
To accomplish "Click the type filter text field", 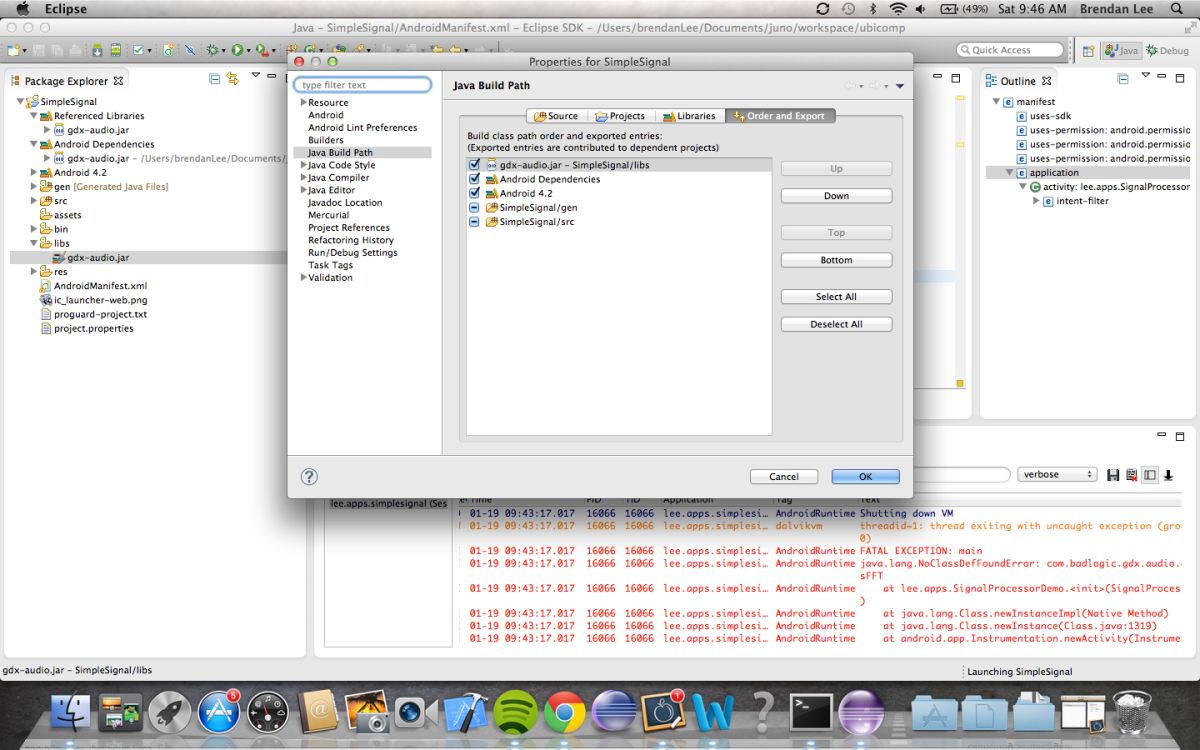I will click(363, 85).
